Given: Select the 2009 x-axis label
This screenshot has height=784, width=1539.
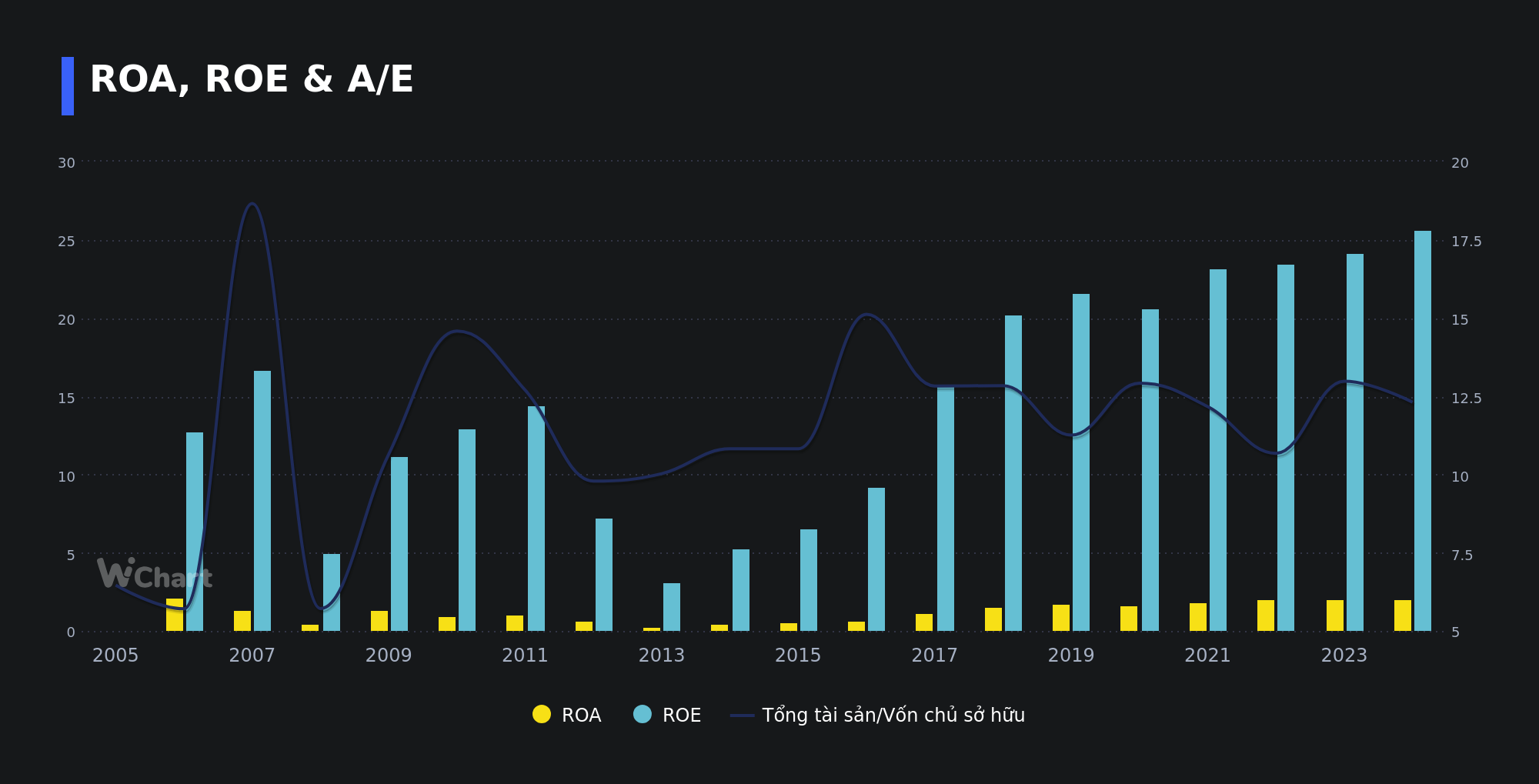Looking at the screenshot, I should point(389,656).
